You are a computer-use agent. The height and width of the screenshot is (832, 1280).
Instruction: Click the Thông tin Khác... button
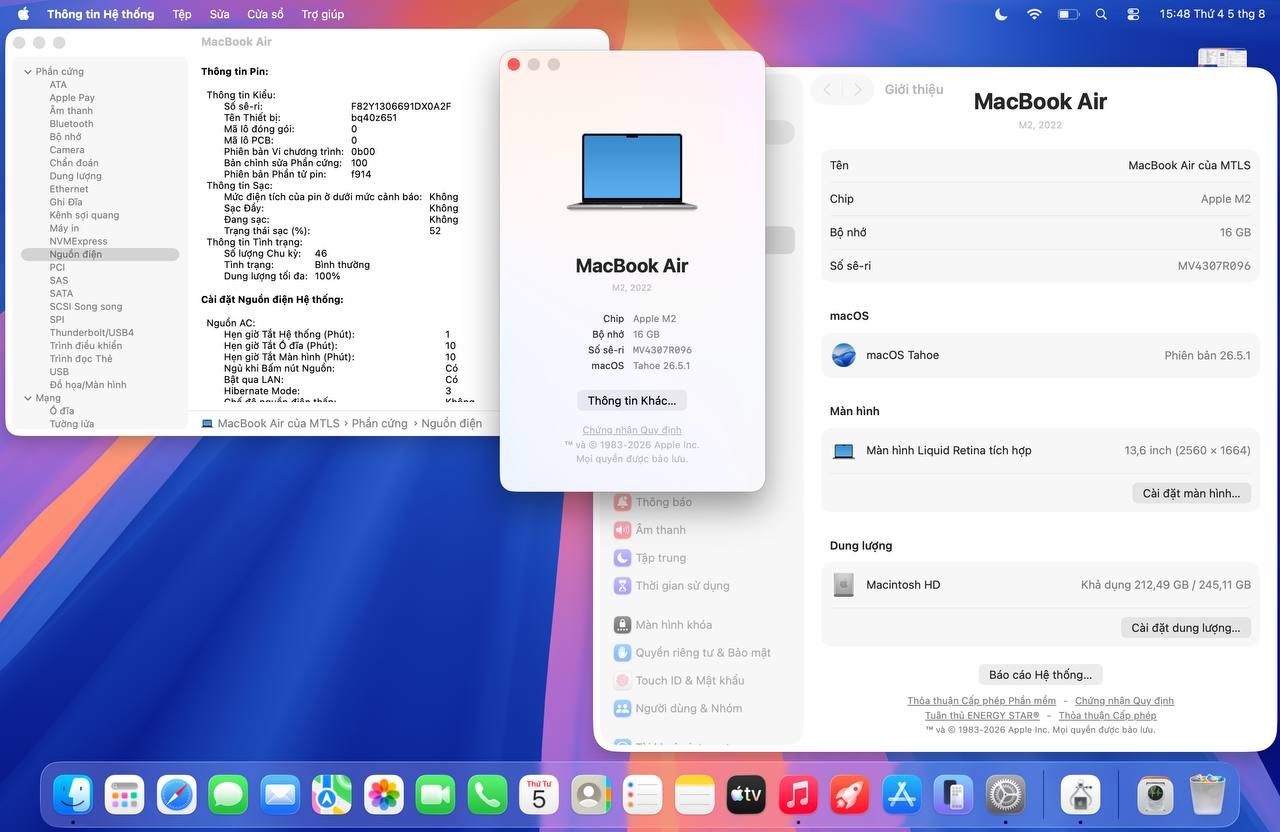click(632, 400)
